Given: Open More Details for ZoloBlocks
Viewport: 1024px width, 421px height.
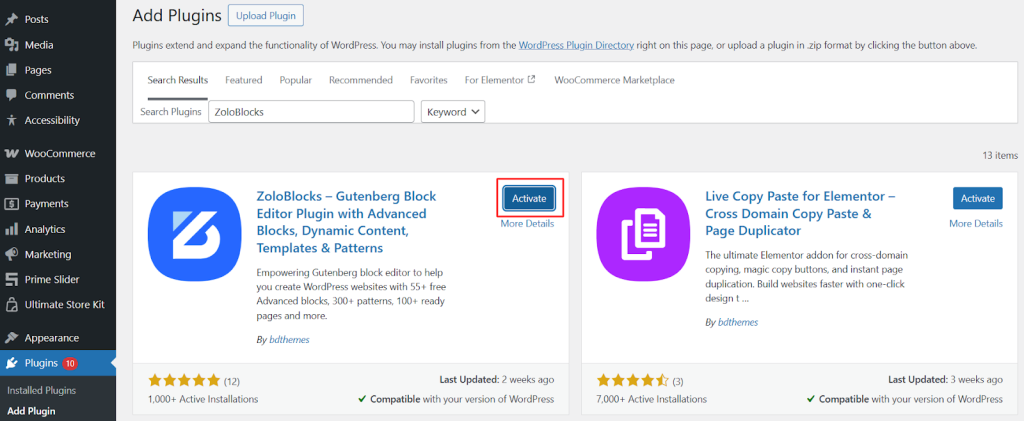Looking at the screenshot, I should [x=527, y=224].
